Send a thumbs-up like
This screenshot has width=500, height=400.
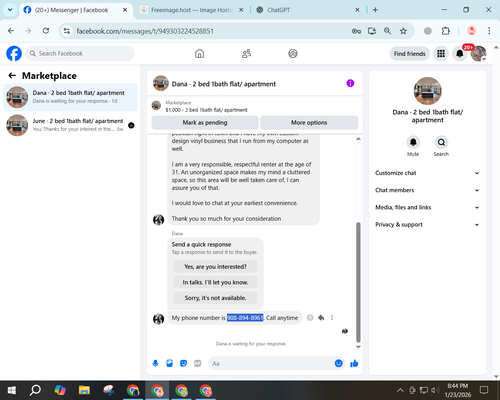(354, 363)
